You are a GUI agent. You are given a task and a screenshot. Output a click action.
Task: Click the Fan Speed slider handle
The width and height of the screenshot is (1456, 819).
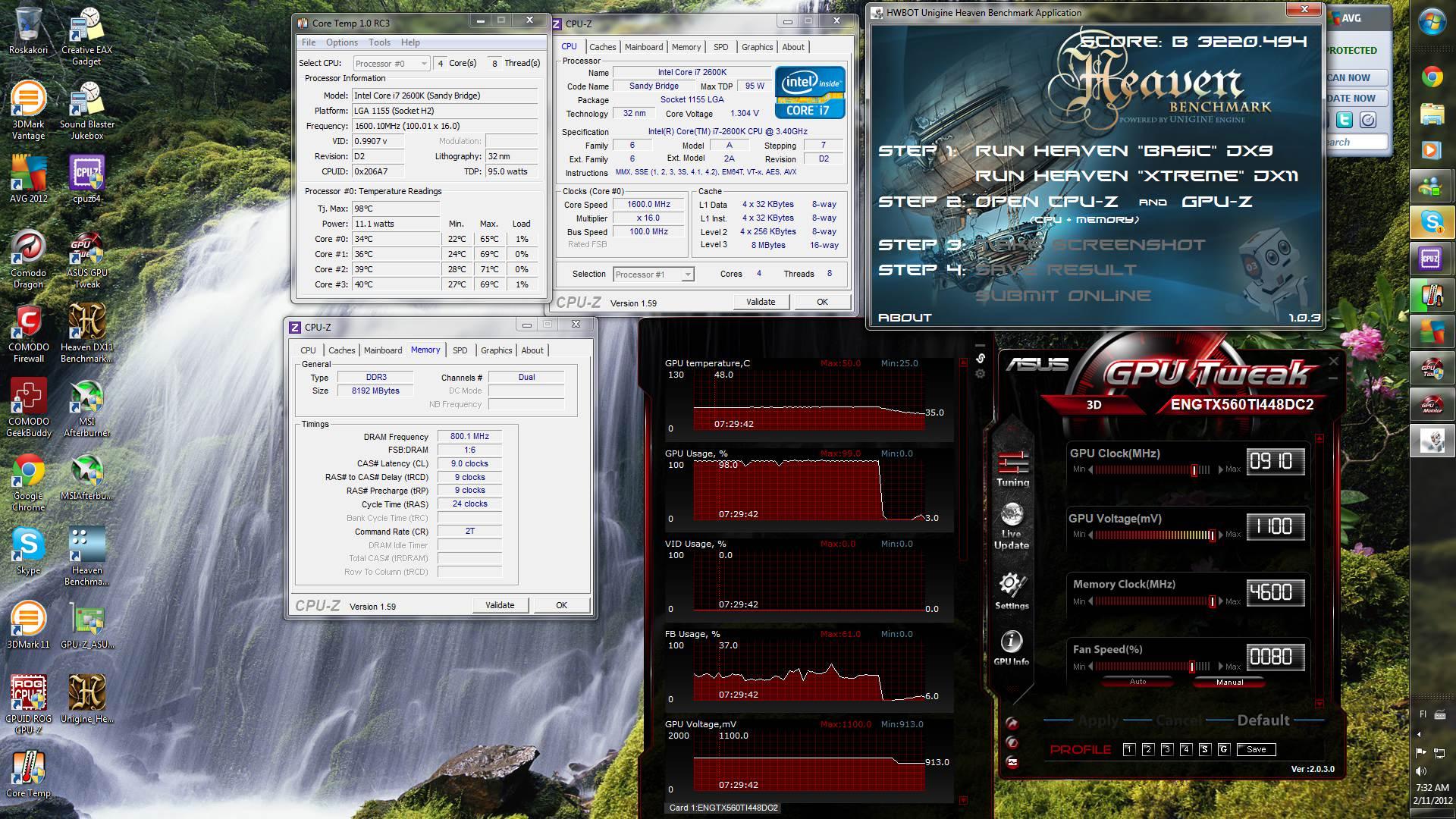pyautogui.click(x=1192, y=667)
